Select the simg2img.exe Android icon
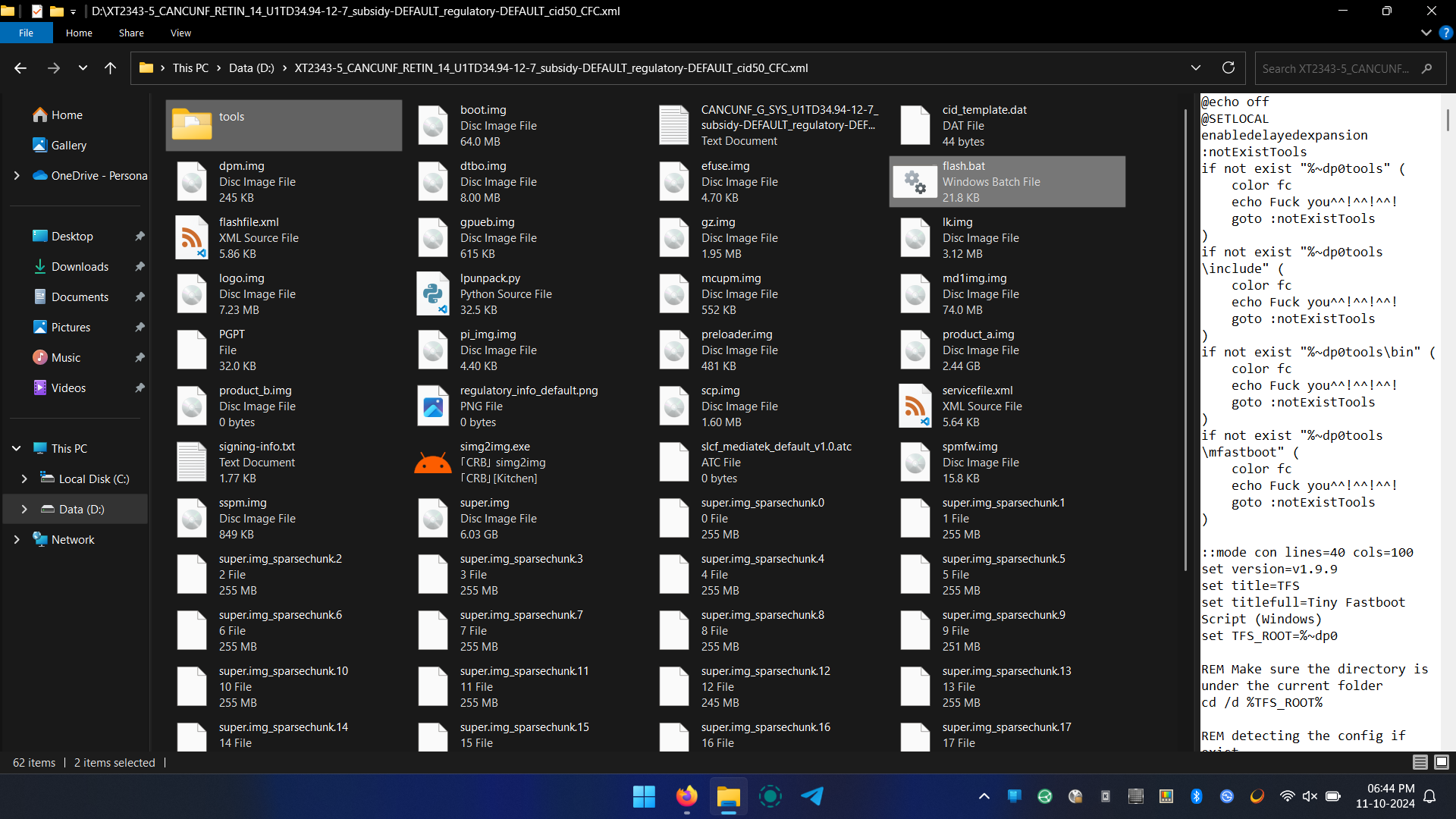 coord(433,463)
